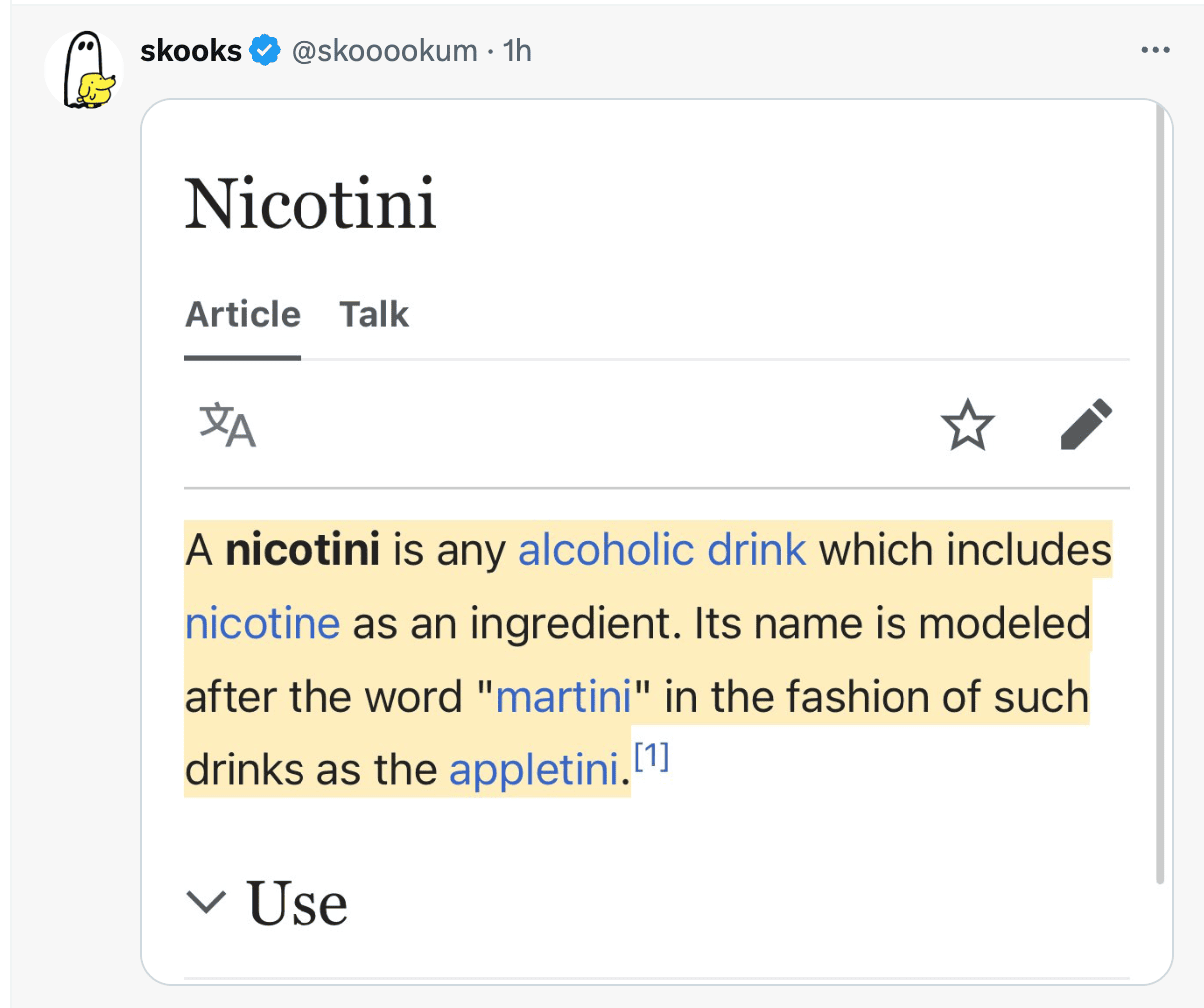Click the Nicotini article title
The image size is (1204, 1008).
coord(310,204)
